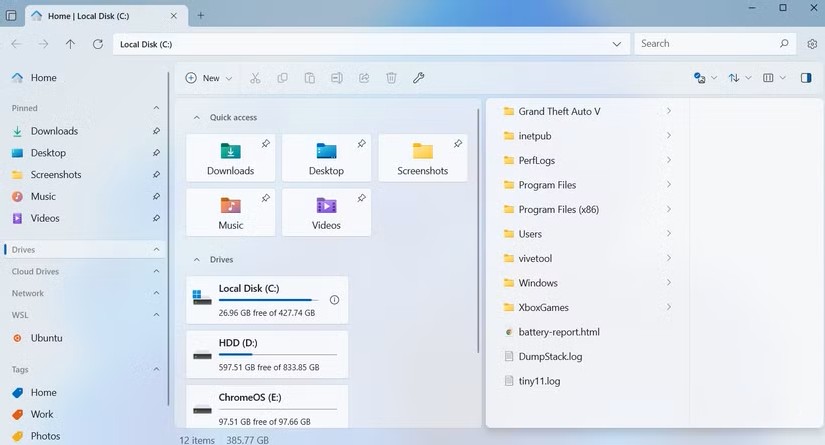Click the Paste clipboard icon
The width and height of the screenshot is (825, 445).
[x=310, y=78]
